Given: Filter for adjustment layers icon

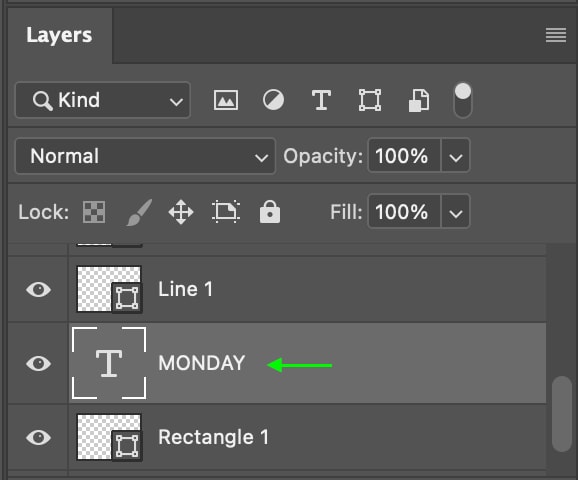Looking at the screenshot, I should click(x=273, y=100).
